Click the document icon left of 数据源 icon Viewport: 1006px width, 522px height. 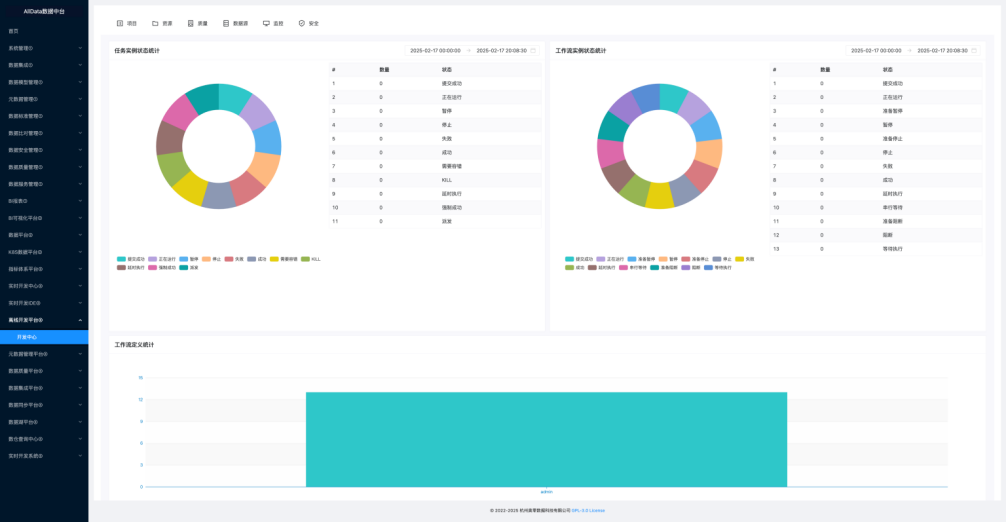pos(191,23)
